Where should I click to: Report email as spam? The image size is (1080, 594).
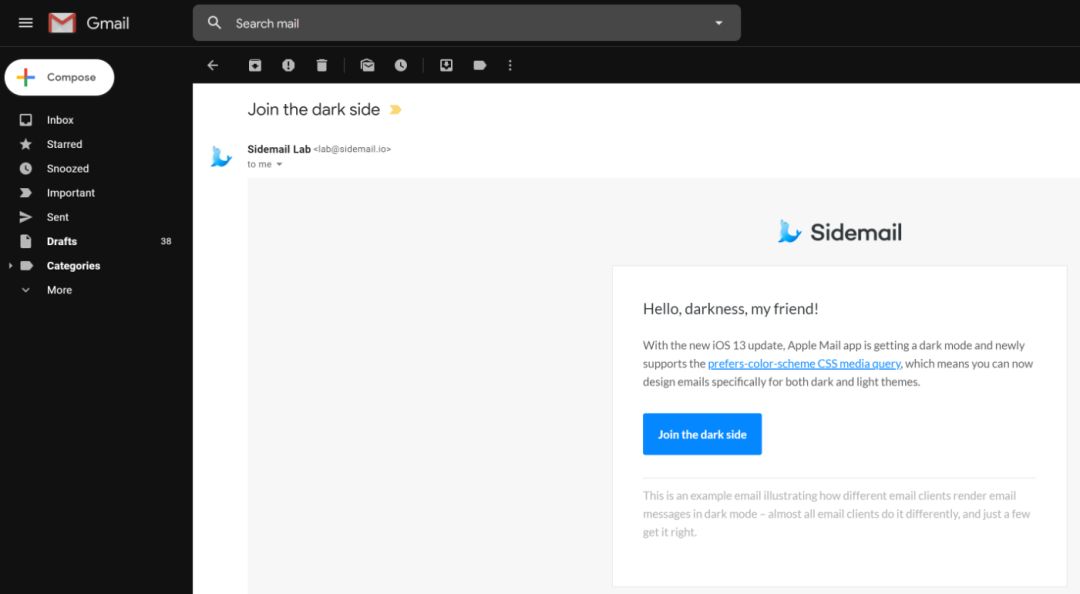[288, 65]
